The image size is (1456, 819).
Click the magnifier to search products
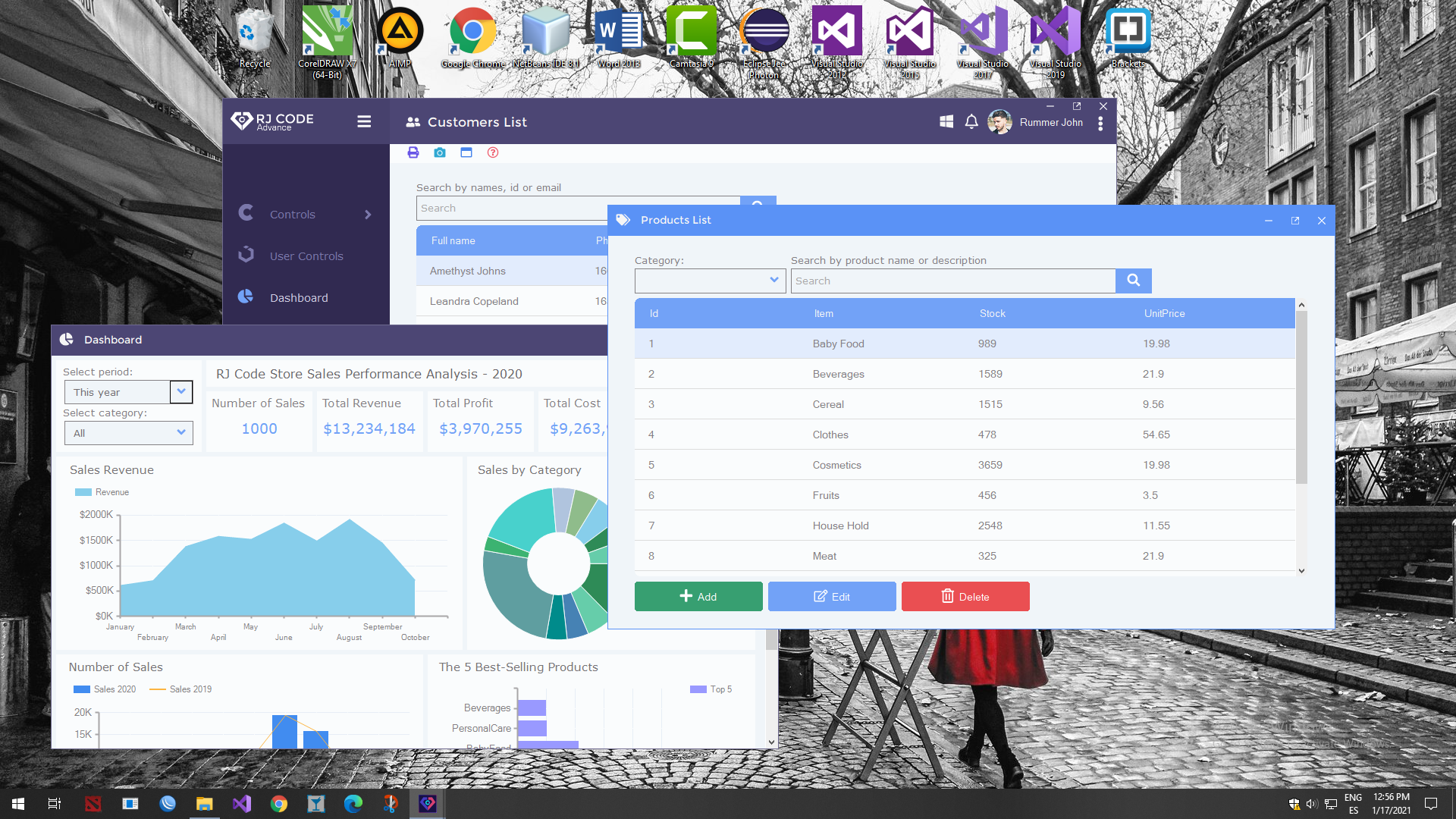point(1133,281)
